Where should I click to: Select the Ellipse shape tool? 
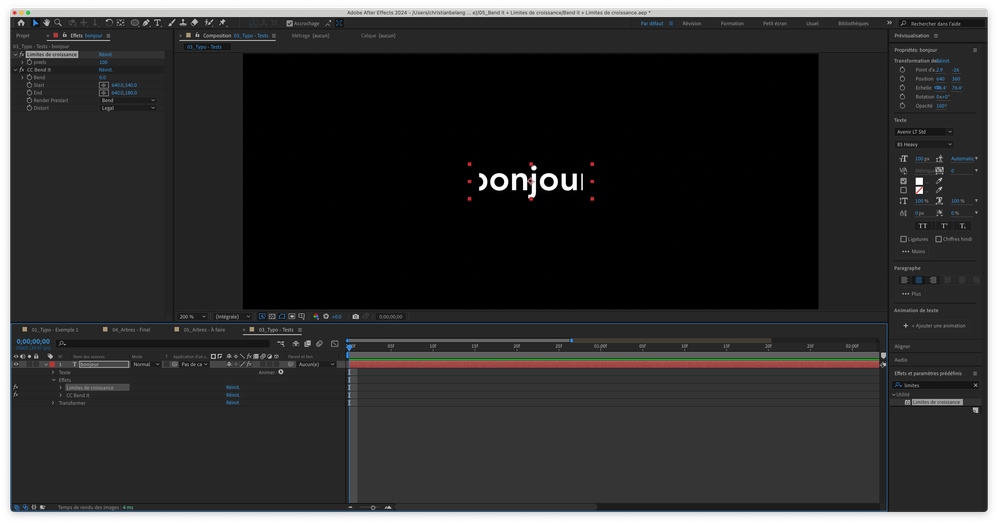[x=135, y=23]
